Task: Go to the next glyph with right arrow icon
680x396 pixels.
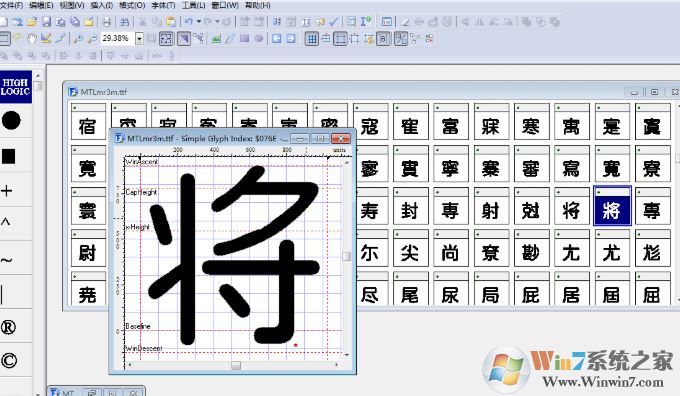Action: click(x=291, y=39)
